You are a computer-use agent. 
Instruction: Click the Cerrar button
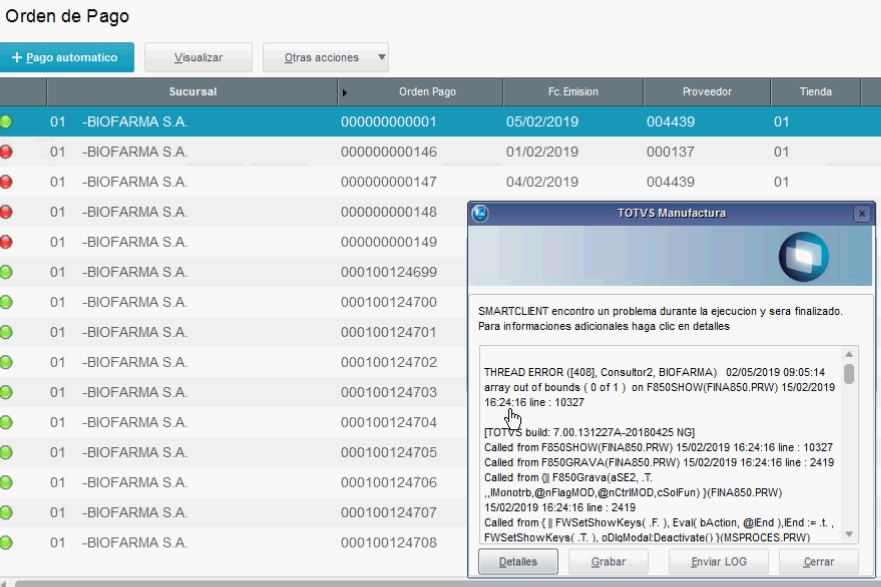click(819, 562)
